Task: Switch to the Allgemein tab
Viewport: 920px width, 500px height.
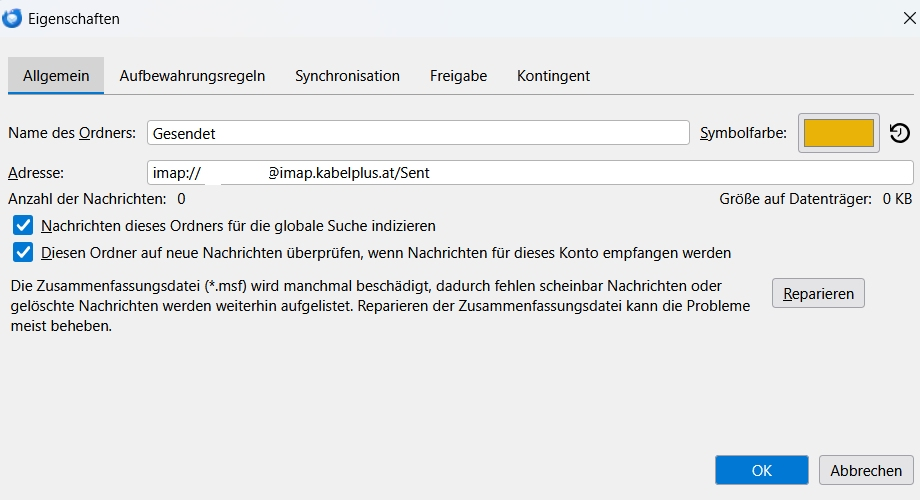Action: click(x=56, y=76)
